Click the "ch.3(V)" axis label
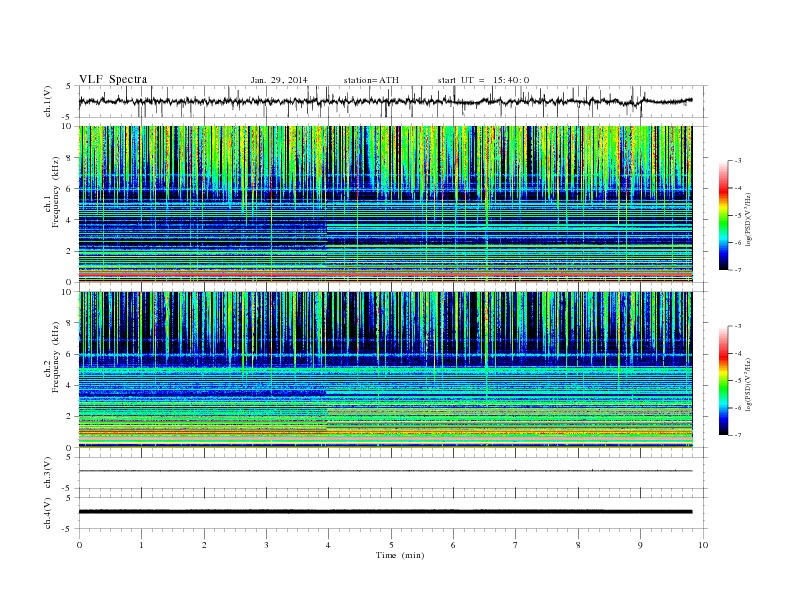 tap(48, 473)
